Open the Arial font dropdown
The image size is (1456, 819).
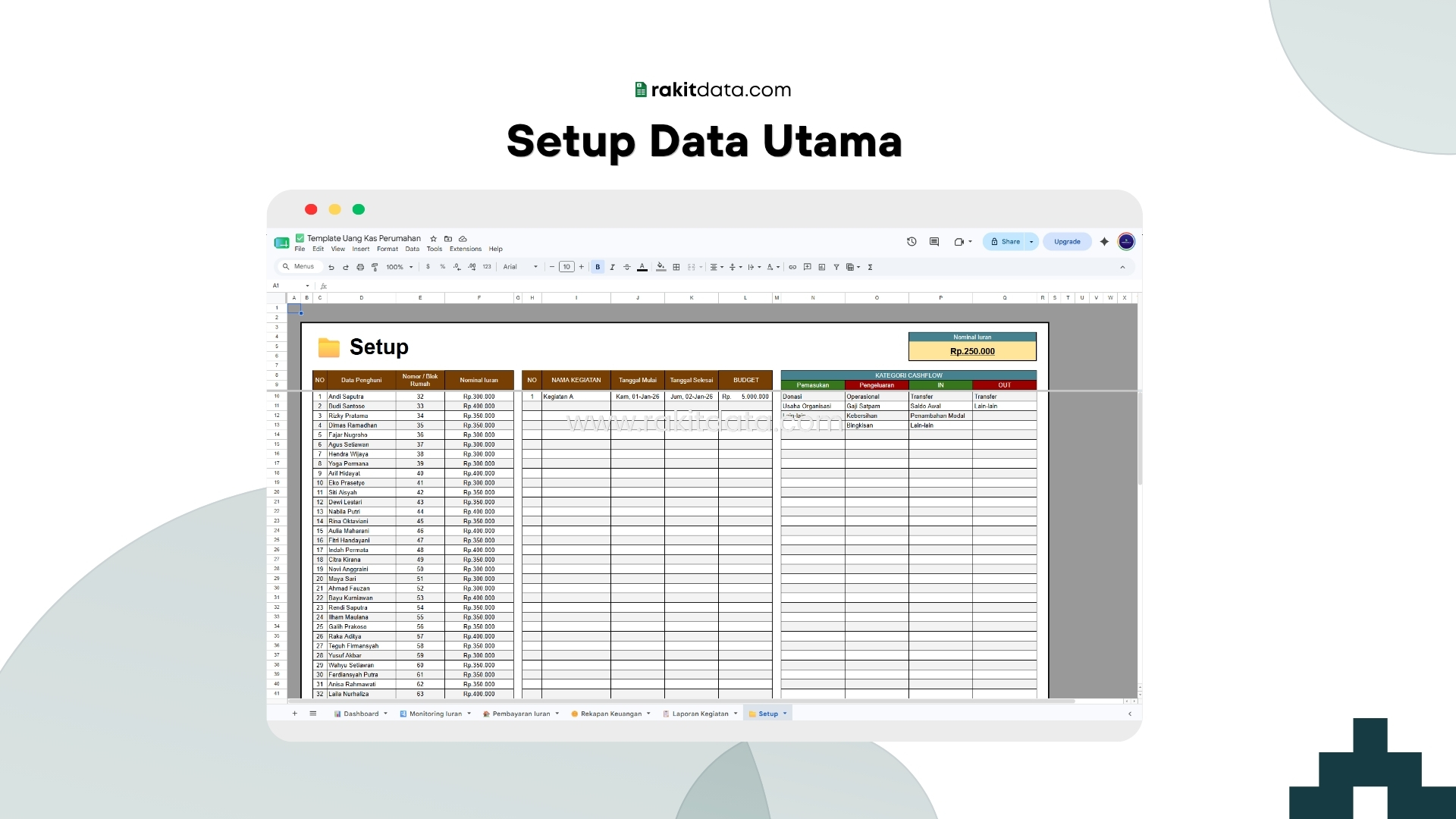(520, 267)
